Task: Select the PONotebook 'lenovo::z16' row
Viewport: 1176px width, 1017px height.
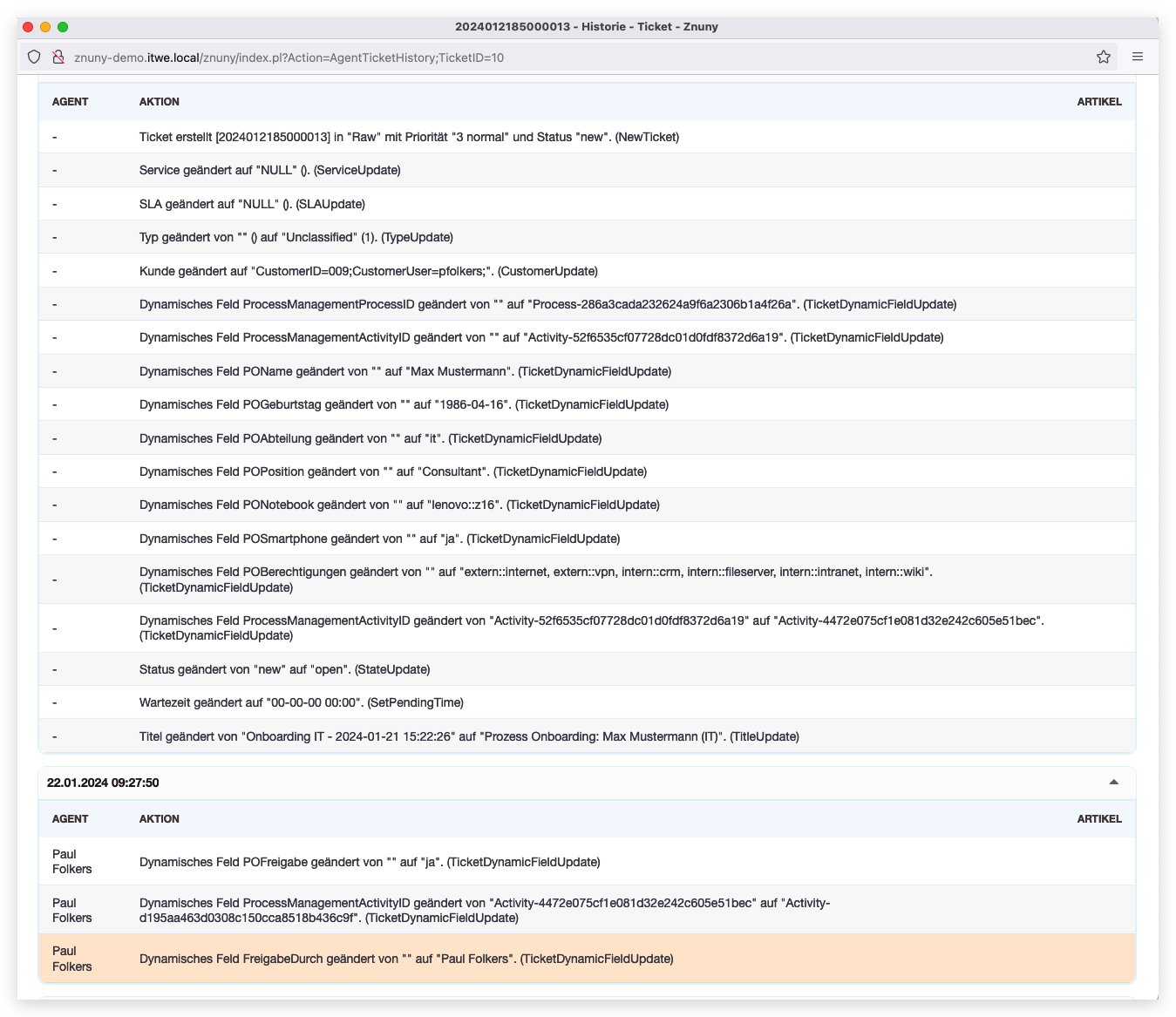Action: [x=587, y=505]
